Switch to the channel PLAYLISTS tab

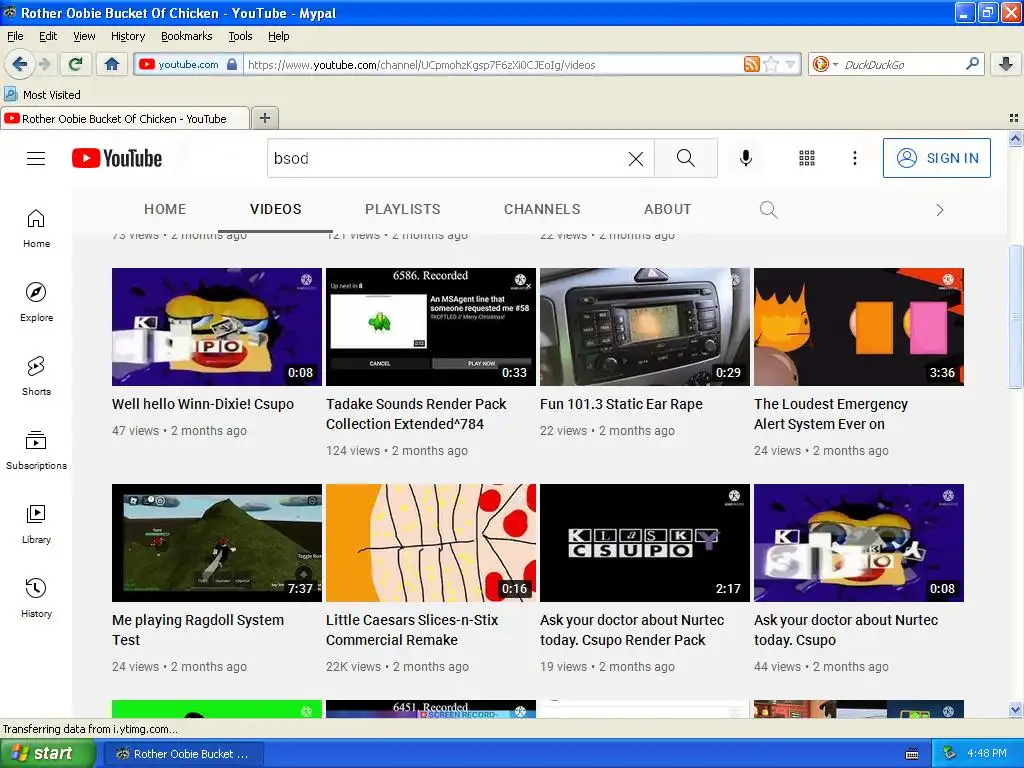pyautogui.click(x=403, y=209)
